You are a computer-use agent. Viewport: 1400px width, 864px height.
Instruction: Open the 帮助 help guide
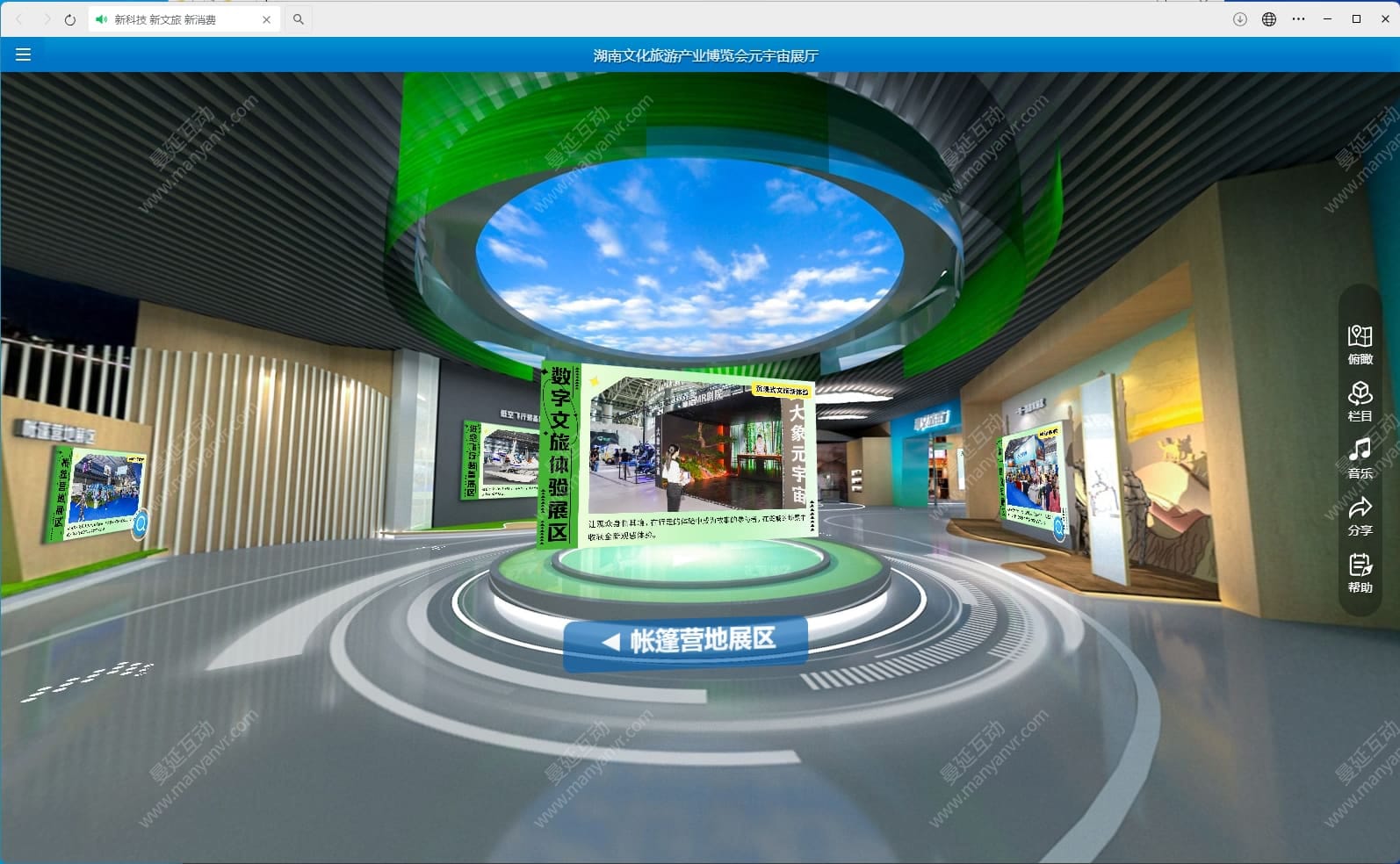(1360, 573)
